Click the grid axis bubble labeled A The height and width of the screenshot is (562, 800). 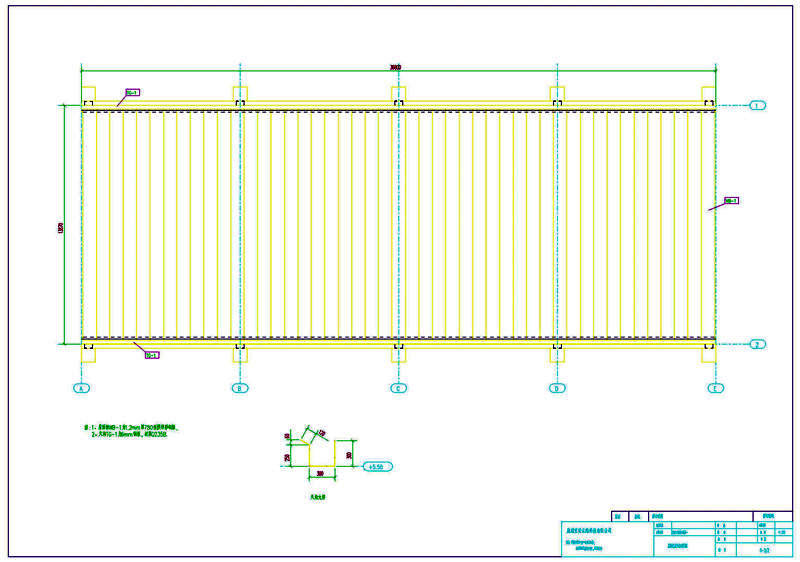pos(82,387)
